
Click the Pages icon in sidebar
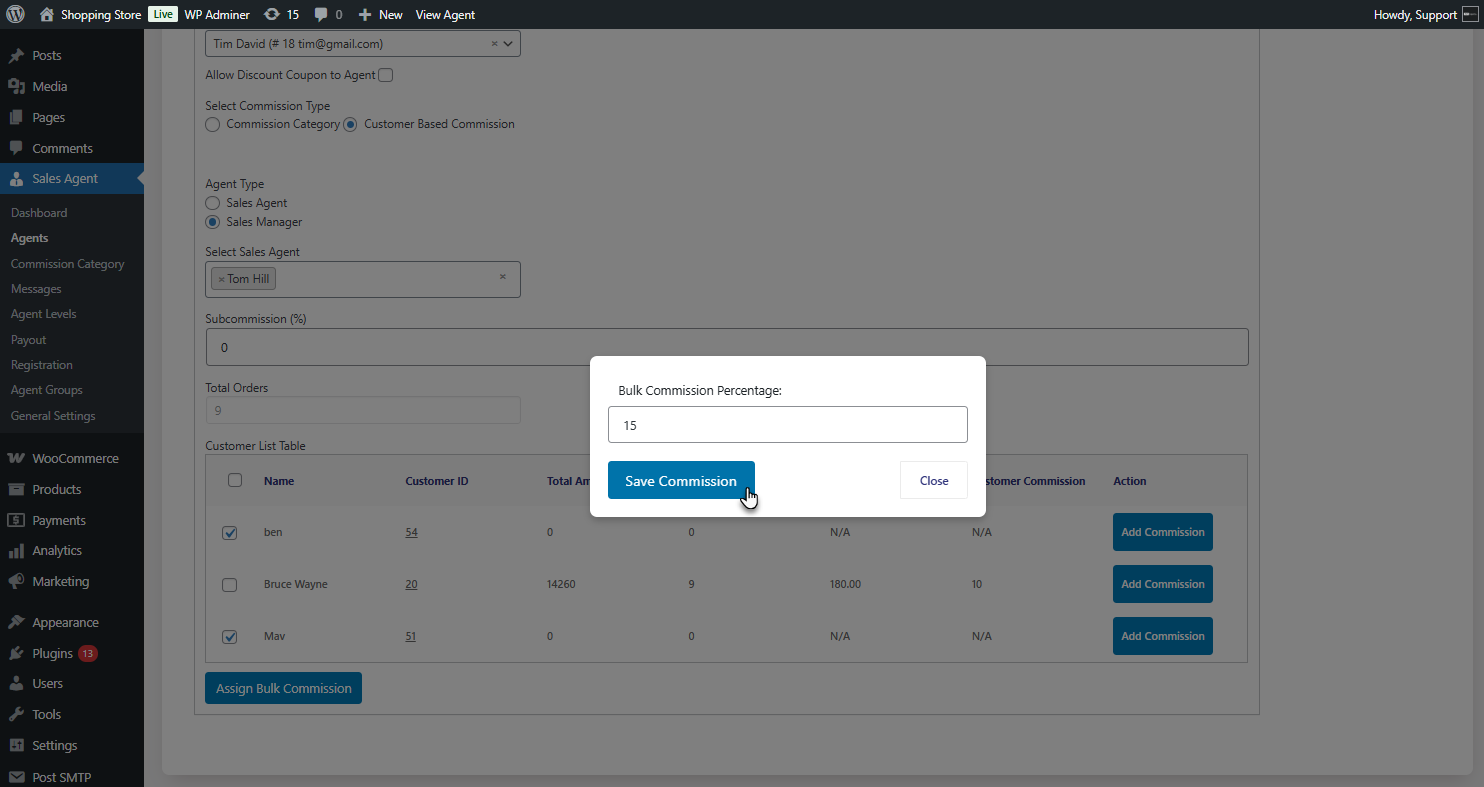(16, 117)
